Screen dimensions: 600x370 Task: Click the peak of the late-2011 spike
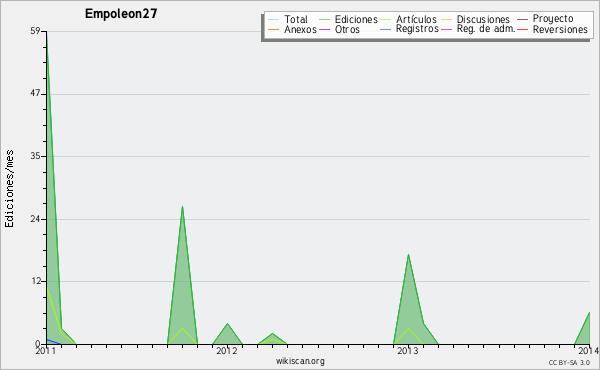(x=183, y=207)
